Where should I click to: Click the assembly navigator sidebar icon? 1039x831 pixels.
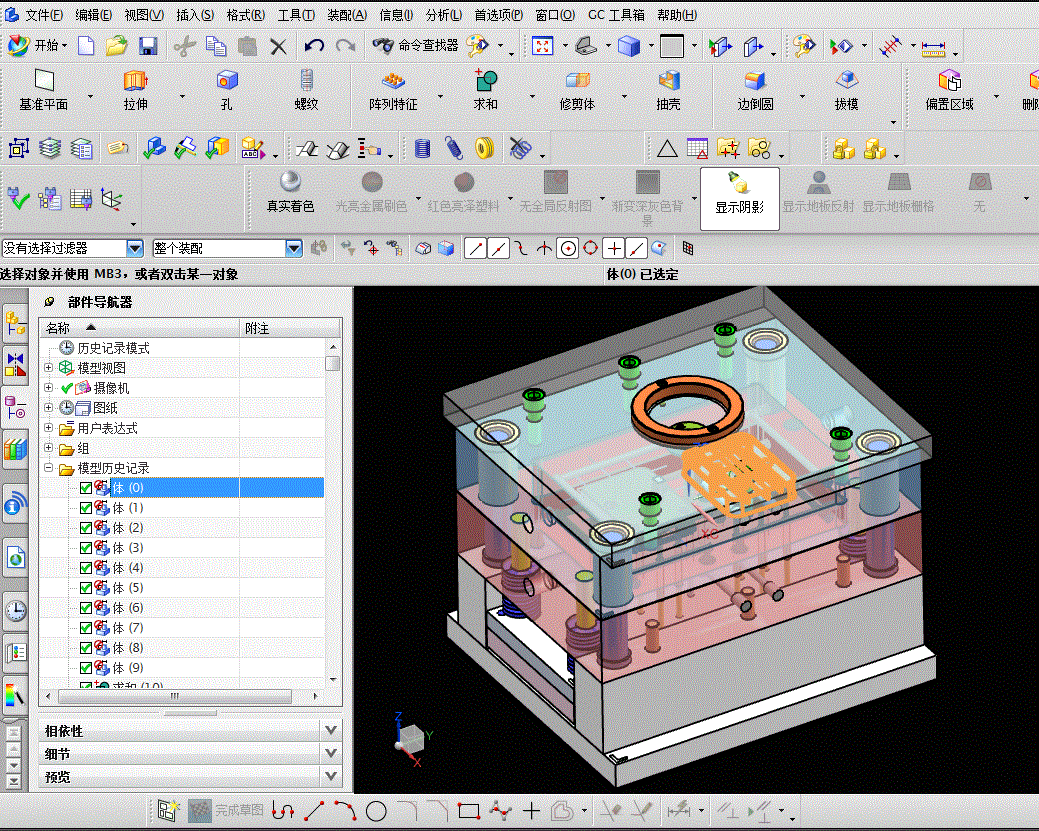[16, 323]
